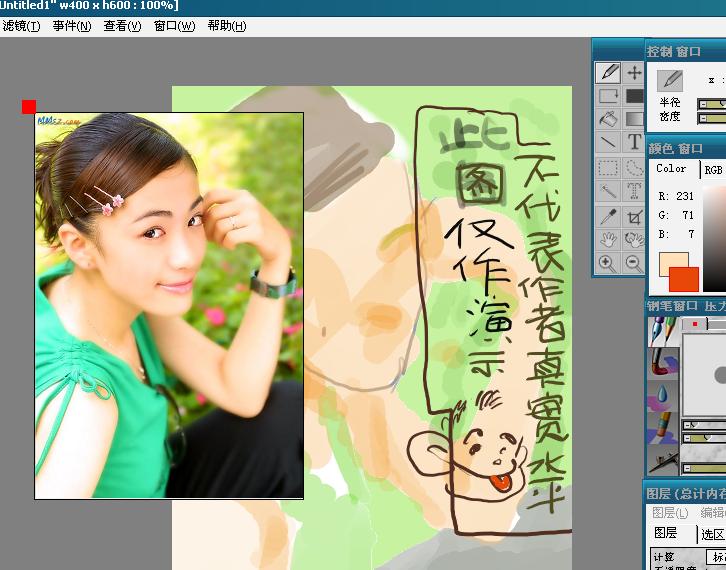Select the move layer tool

(x=634, y=72)
